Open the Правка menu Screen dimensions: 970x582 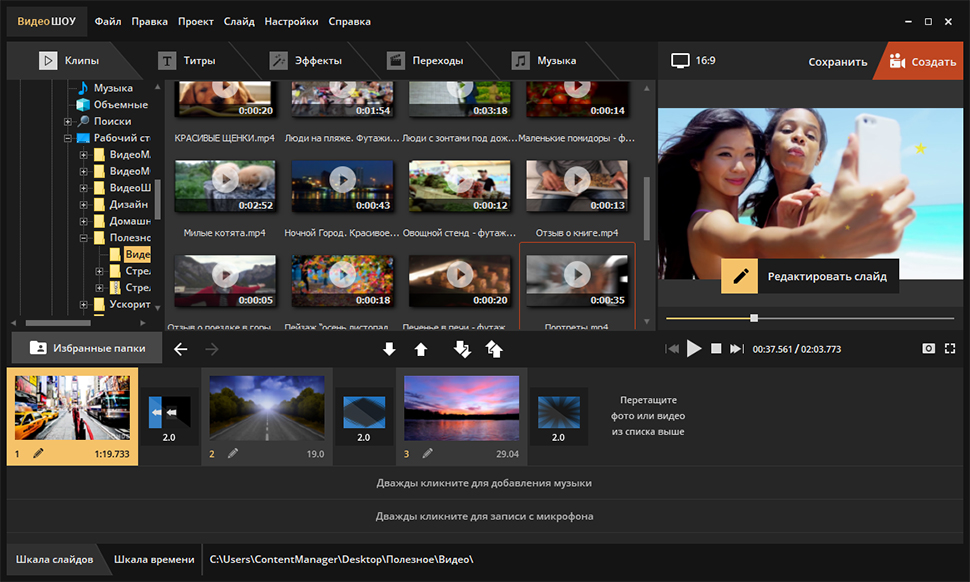(149, 22)
